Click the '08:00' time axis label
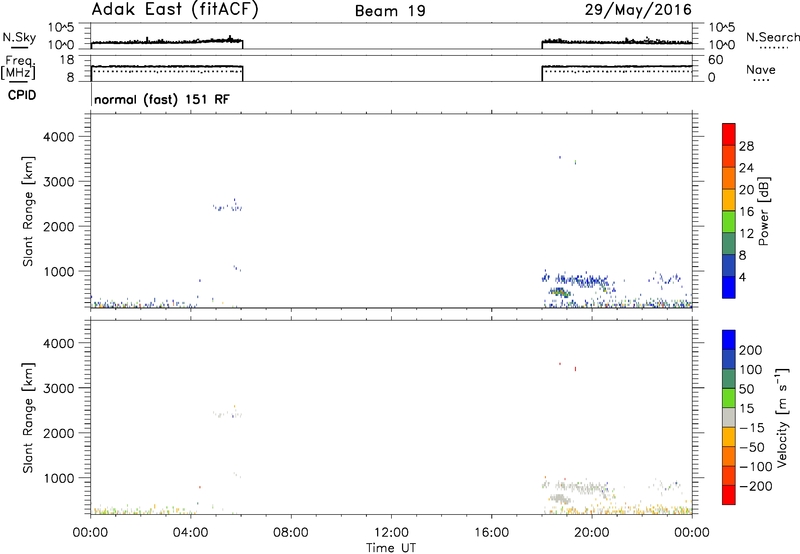Image resolution: width=800 pixels, height=554 pixels. coord(291,533)
